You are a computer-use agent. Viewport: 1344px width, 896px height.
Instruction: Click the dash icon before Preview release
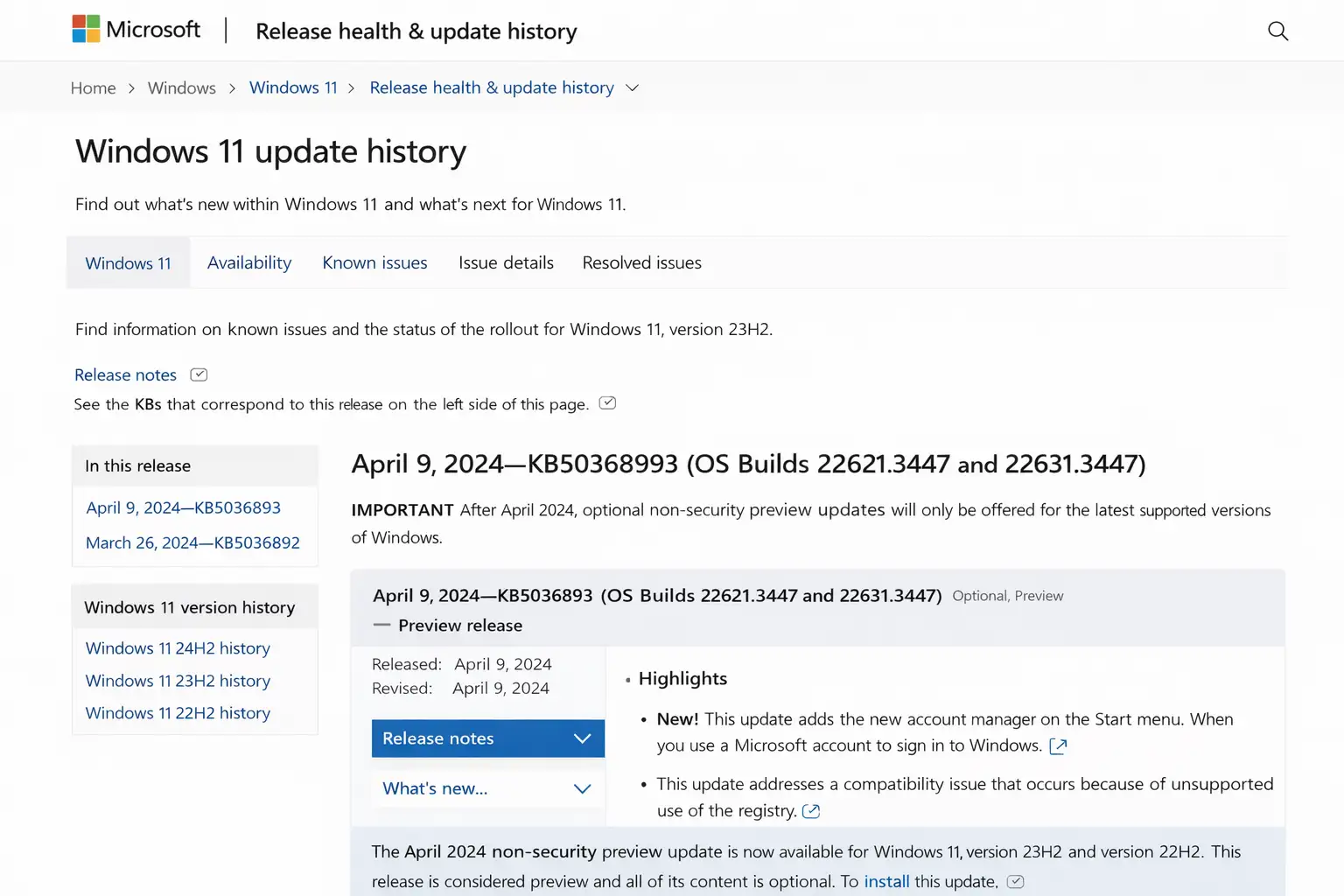(381, 625)
